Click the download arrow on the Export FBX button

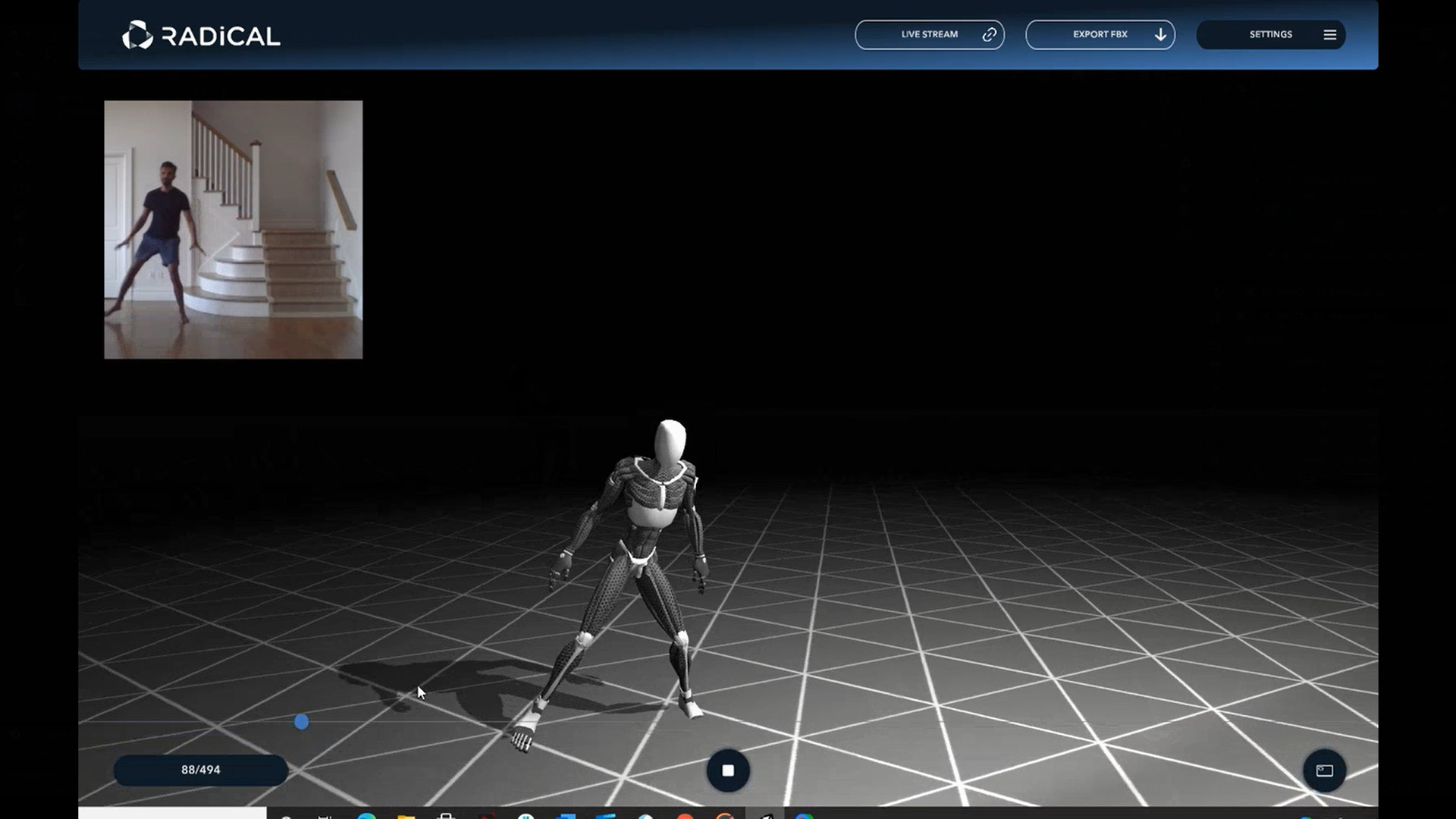point(1159,34)
